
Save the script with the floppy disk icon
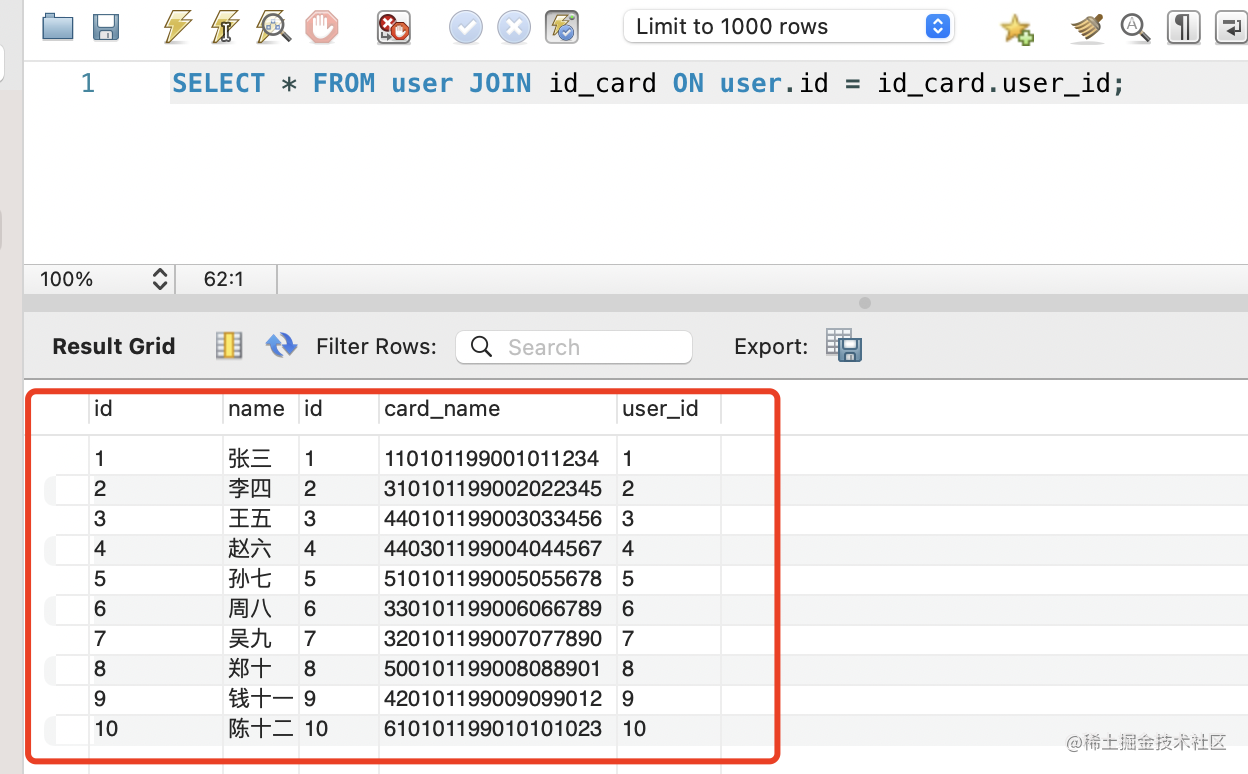106,27
